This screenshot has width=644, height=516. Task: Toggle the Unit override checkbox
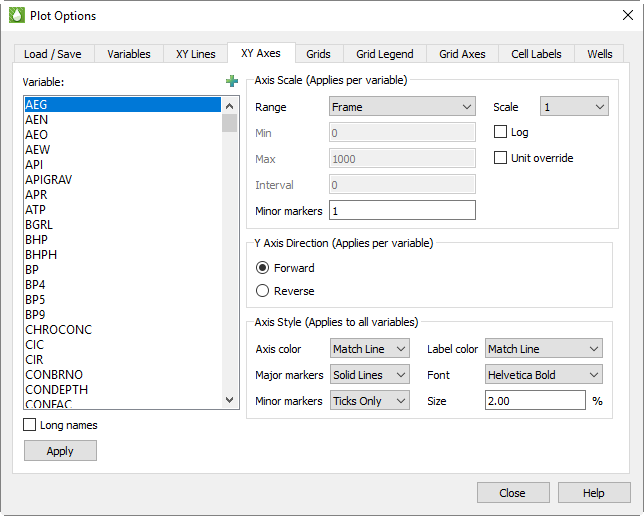[x=502, y=158]
